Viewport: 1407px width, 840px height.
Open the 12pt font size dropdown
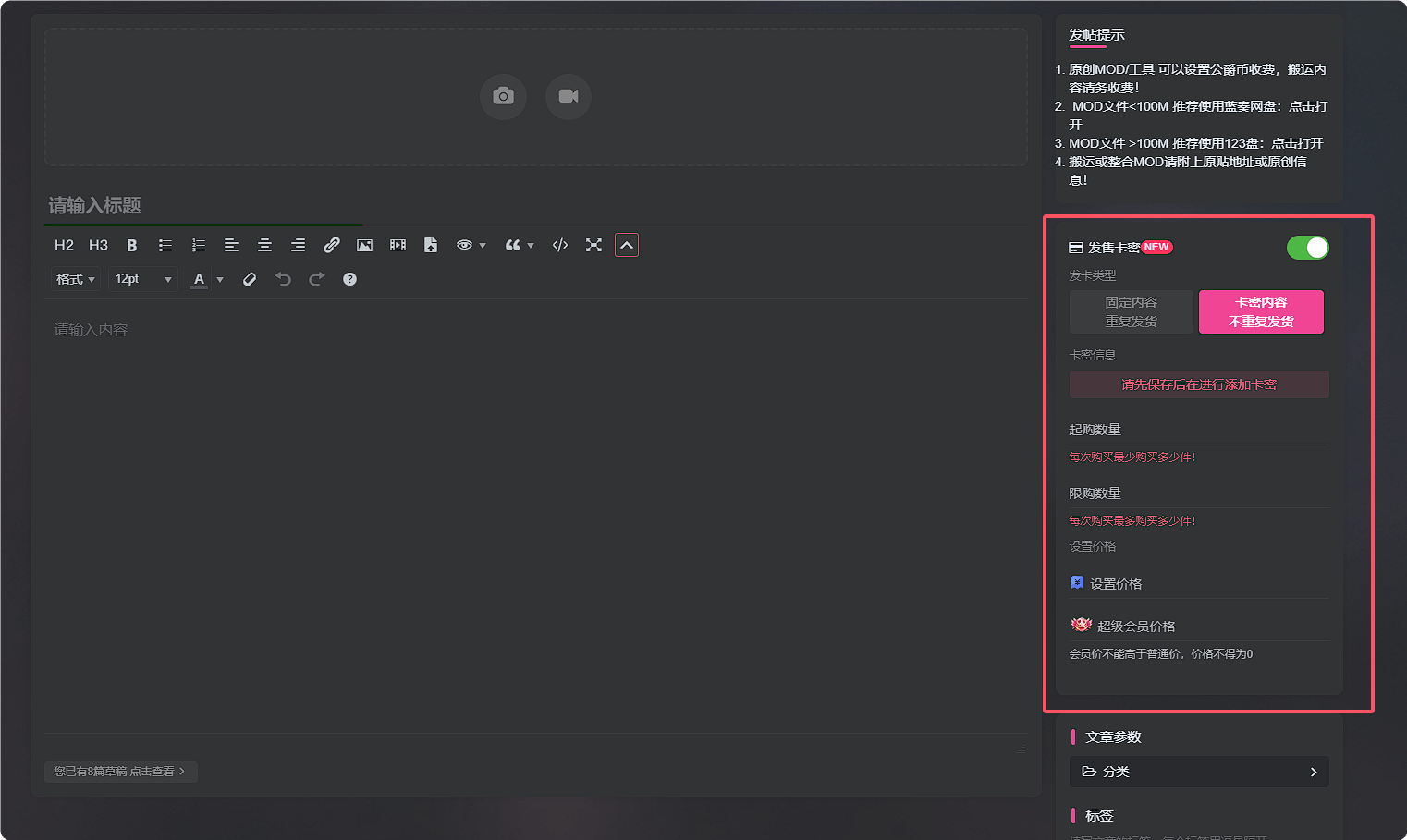tap(142, 279)
